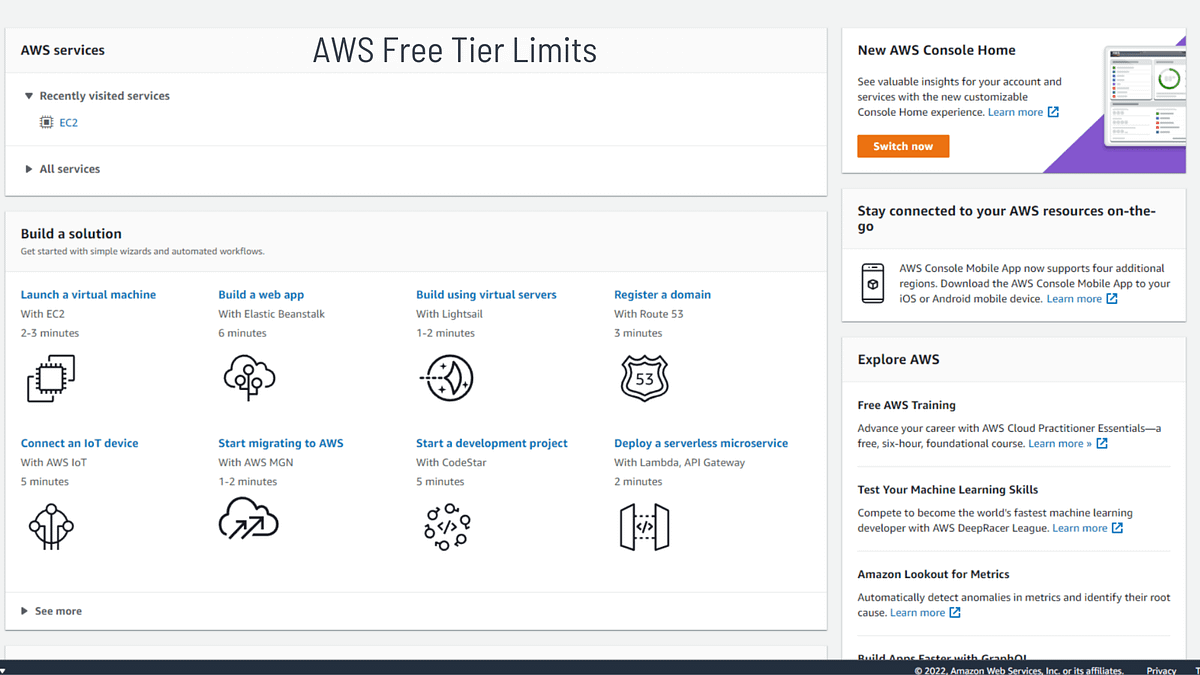Open Start migrating to AWS link
Screen dimensions: 1200x675
pyautogui.click(x=281, y=443)
